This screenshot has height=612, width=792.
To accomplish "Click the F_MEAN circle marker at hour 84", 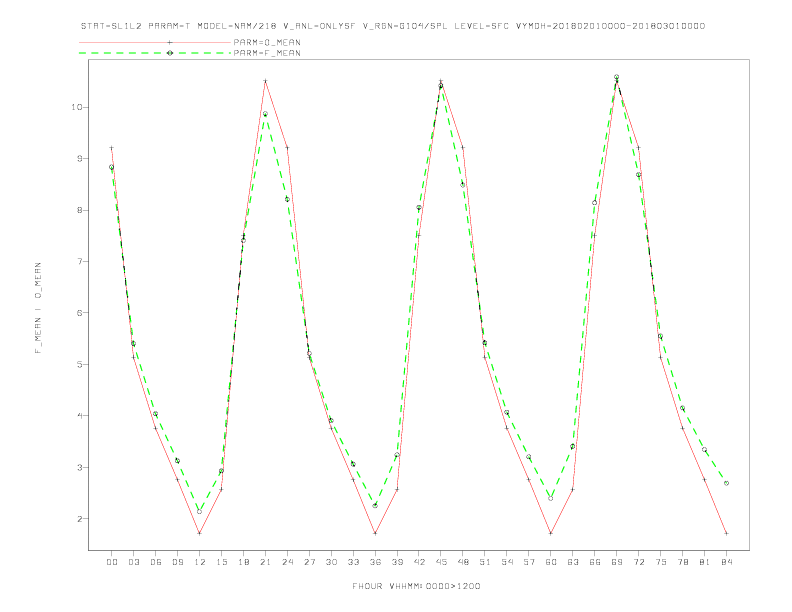I will click(x=726, y=483).
